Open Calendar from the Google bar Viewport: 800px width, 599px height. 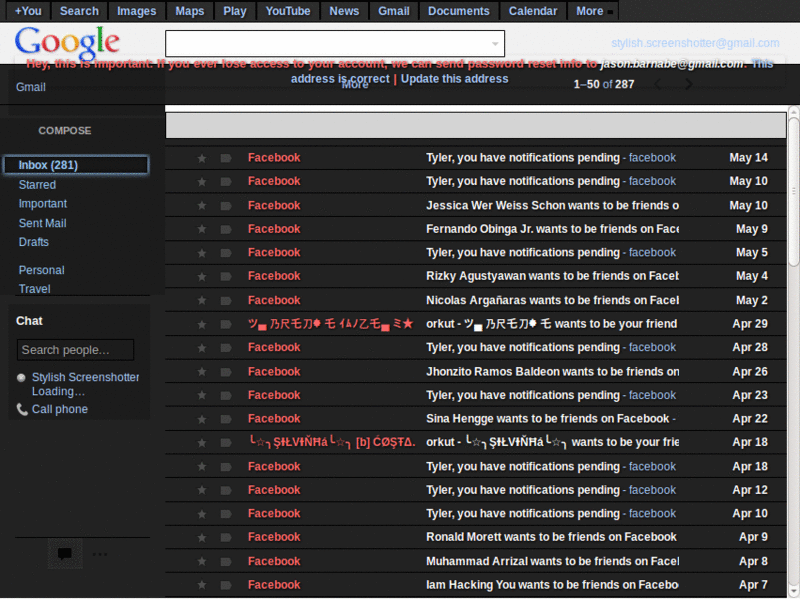(533, 11)
